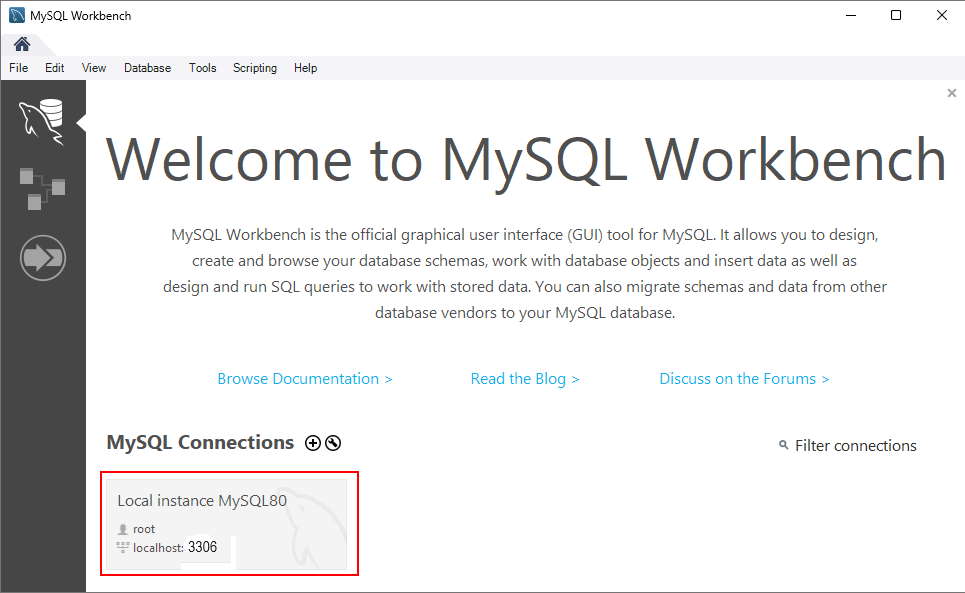Open the Help menu
The width and height of the screenshot is (965, 593).
tap(305, 68)
